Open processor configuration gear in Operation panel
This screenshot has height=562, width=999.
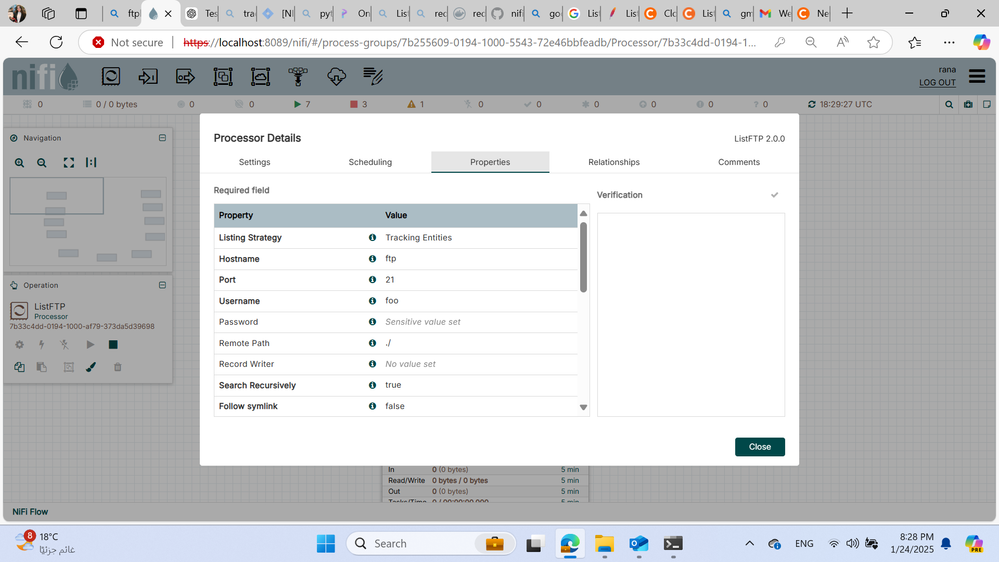(x=20, y=345)
